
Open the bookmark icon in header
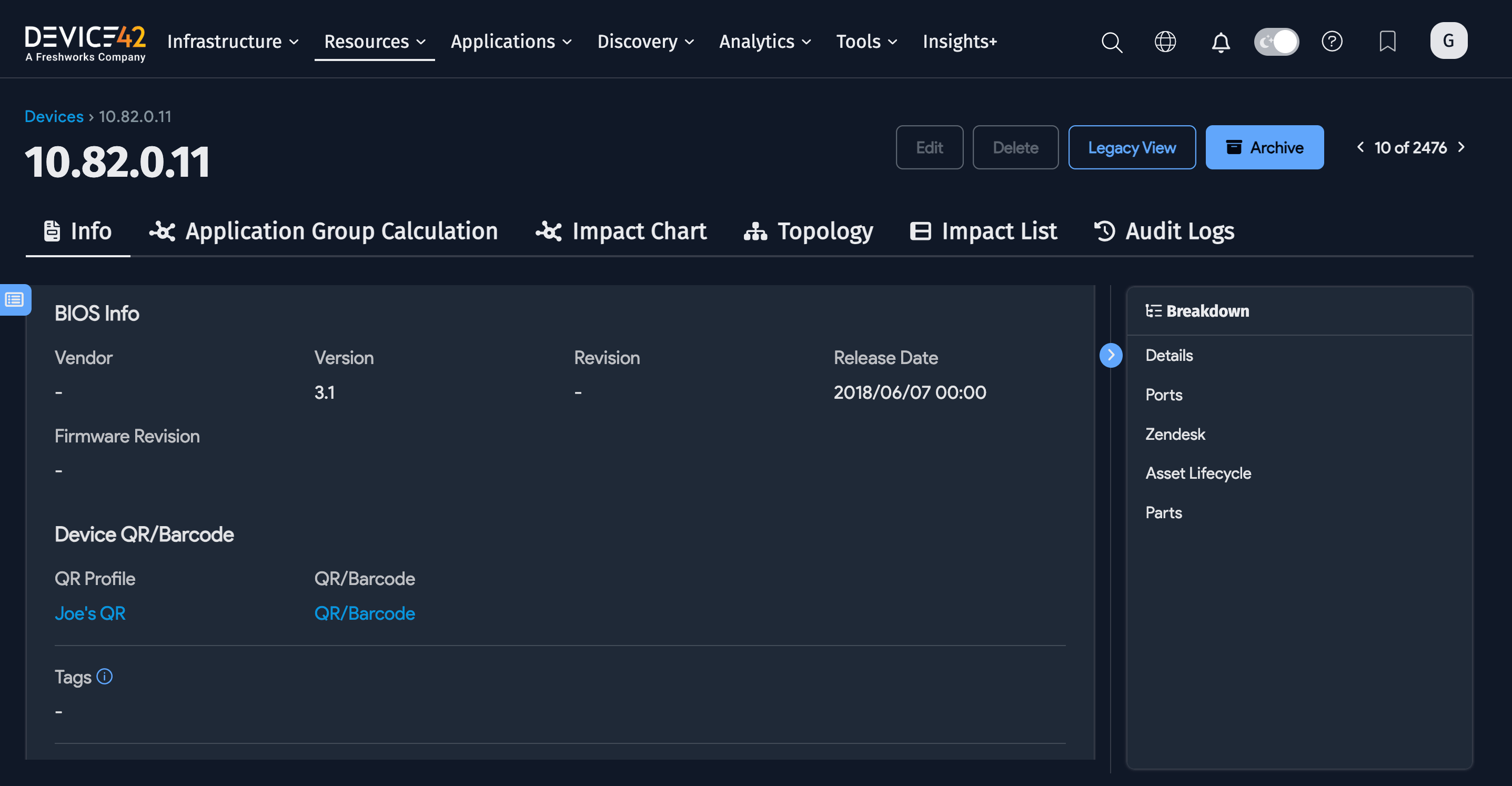(x=1387, y=42)
